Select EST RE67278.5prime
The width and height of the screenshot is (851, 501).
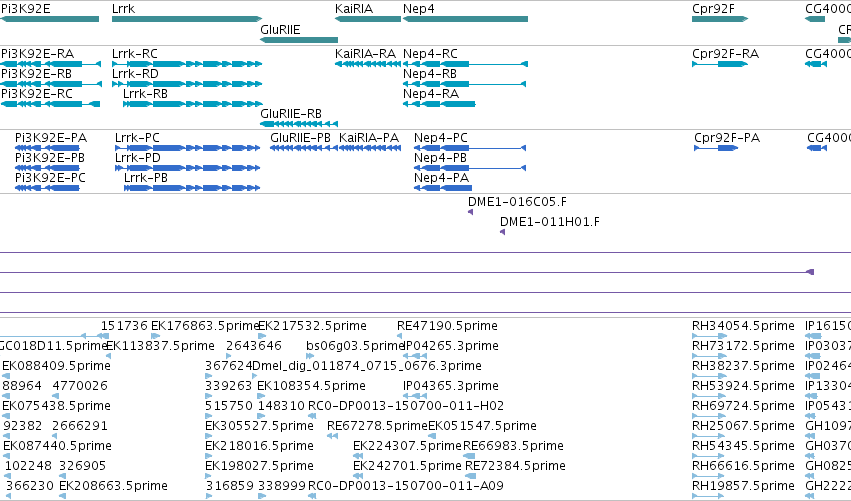(333, 436)
